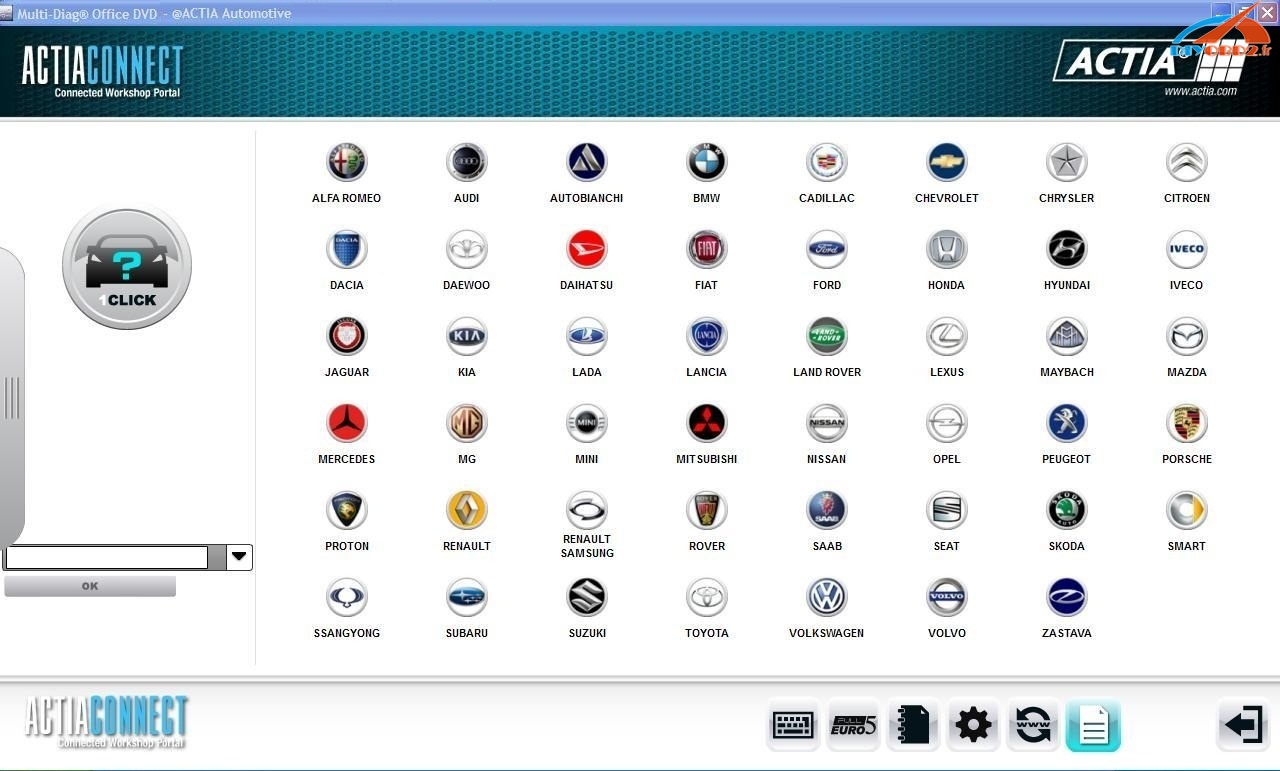Pick the Nissan brand icon
The image size is (1280, 771).
point(827,423)
